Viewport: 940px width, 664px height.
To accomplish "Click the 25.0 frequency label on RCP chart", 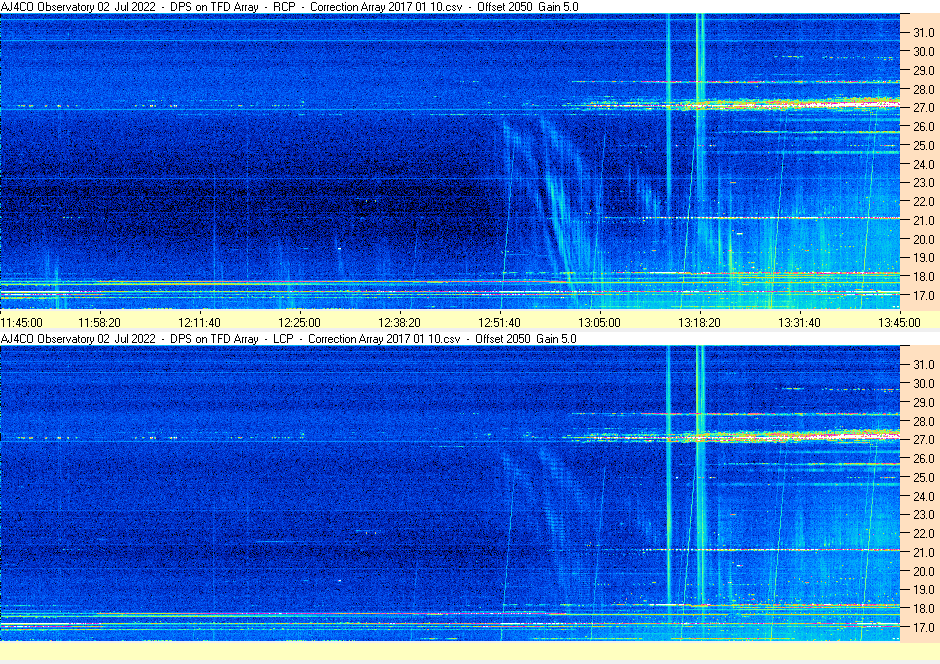I will [924, 146].
